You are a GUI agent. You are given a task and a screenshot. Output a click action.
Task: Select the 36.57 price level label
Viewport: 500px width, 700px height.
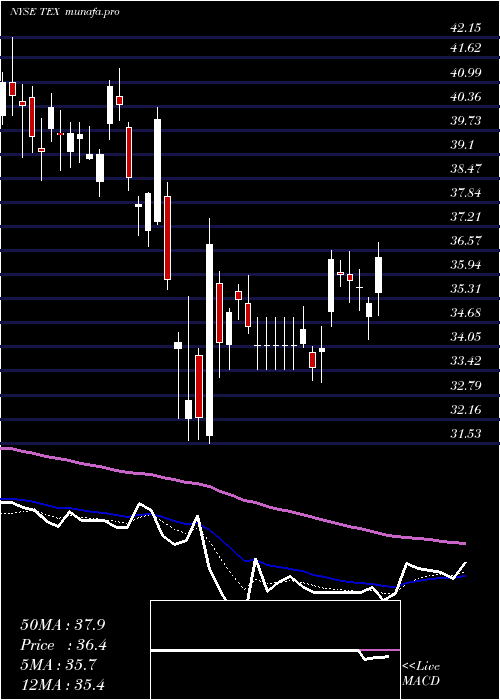[465, 241]
